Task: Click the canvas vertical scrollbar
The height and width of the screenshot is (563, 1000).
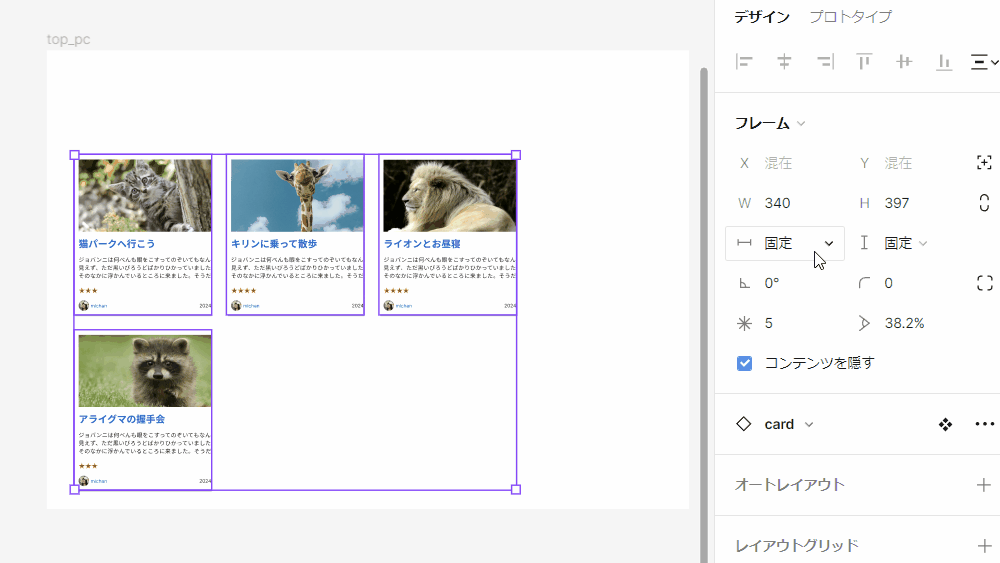Action: click(x=703, y=315)
